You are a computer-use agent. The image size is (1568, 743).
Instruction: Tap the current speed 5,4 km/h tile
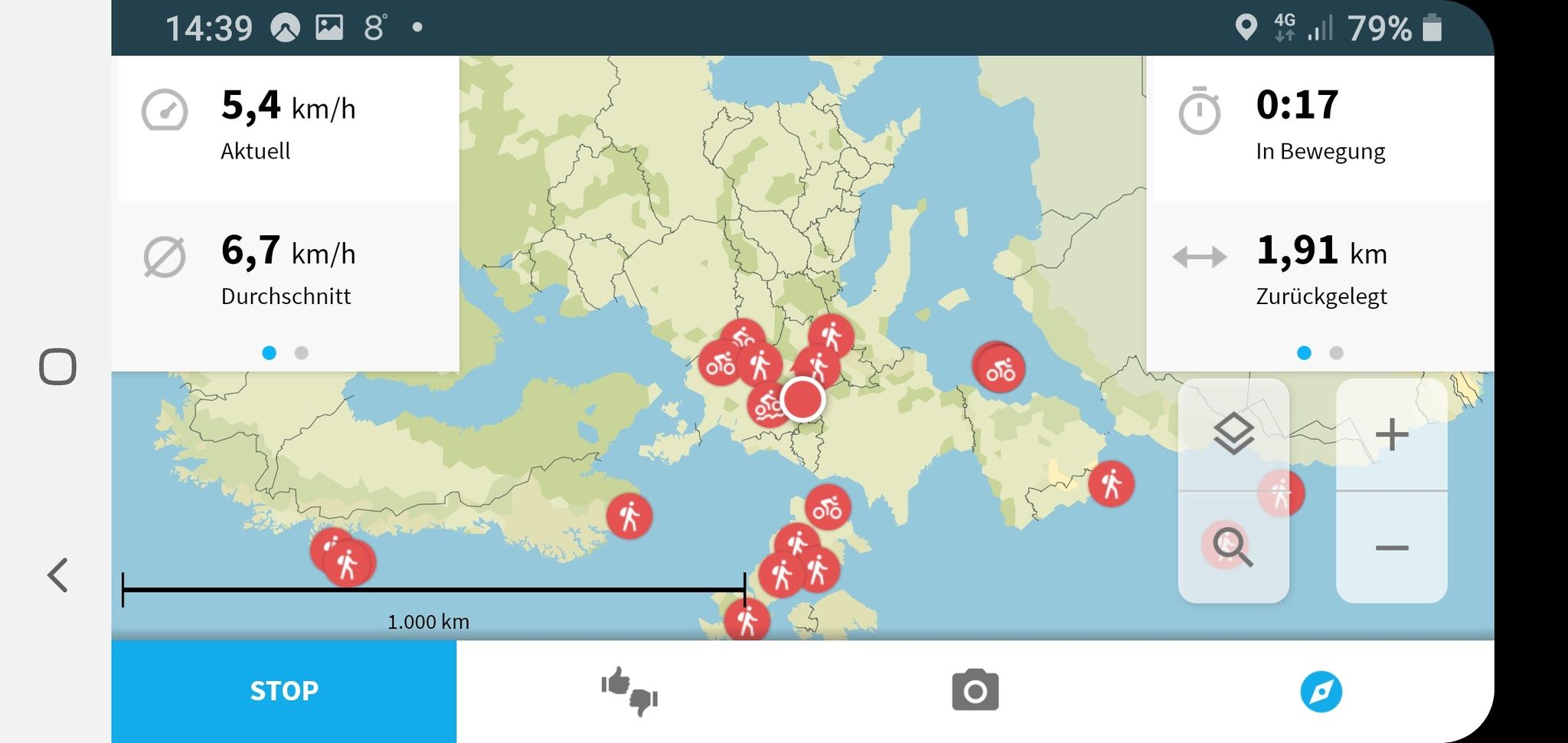coord(288,126)
